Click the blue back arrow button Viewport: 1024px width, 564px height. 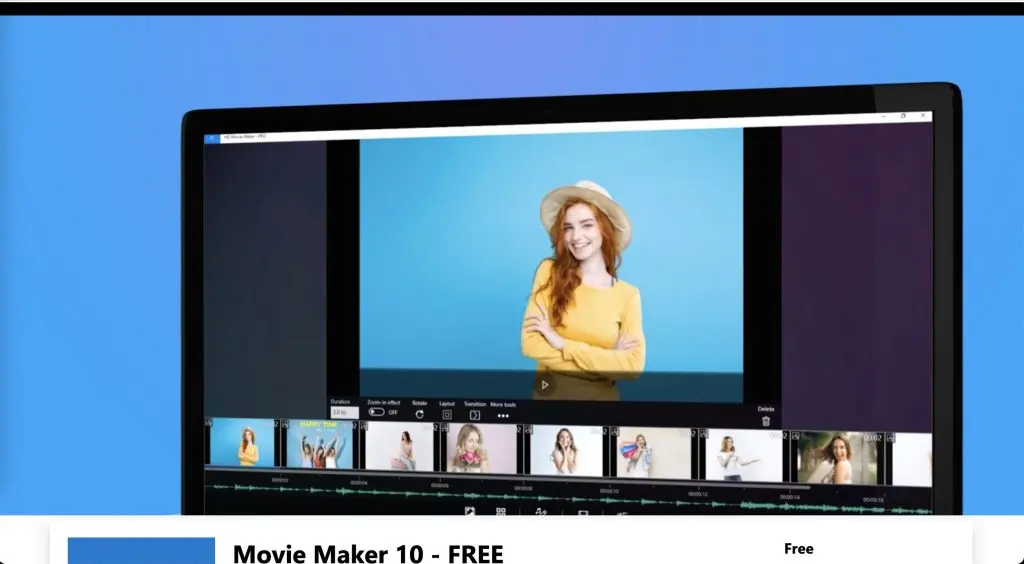[x=212, y=138]
